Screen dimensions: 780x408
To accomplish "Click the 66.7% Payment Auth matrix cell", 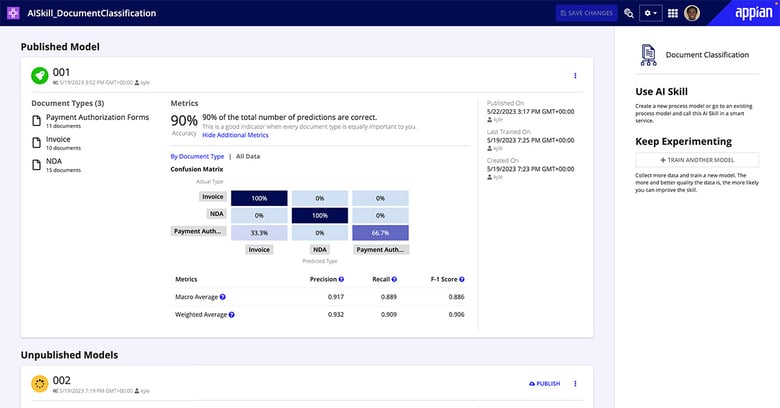I will click(381, 232).
